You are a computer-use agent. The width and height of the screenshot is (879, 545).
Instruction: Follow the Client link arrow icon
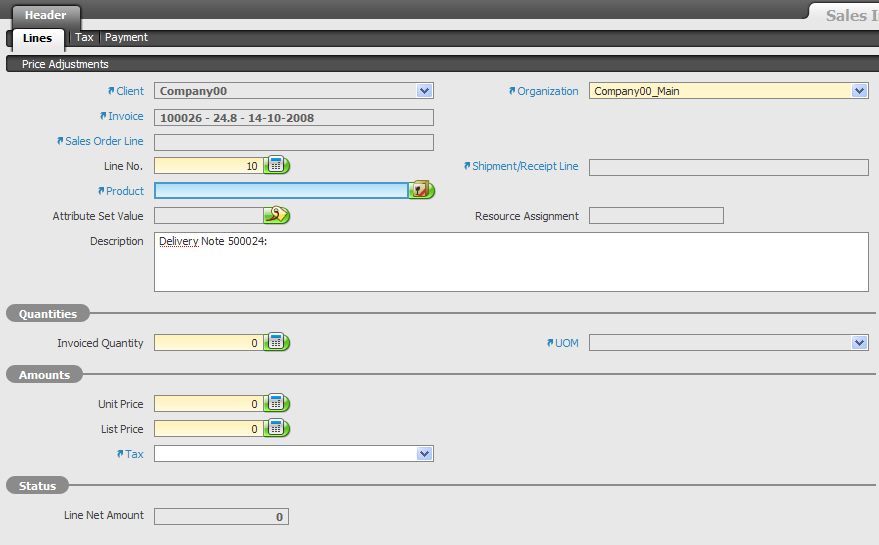coord(111,91)
